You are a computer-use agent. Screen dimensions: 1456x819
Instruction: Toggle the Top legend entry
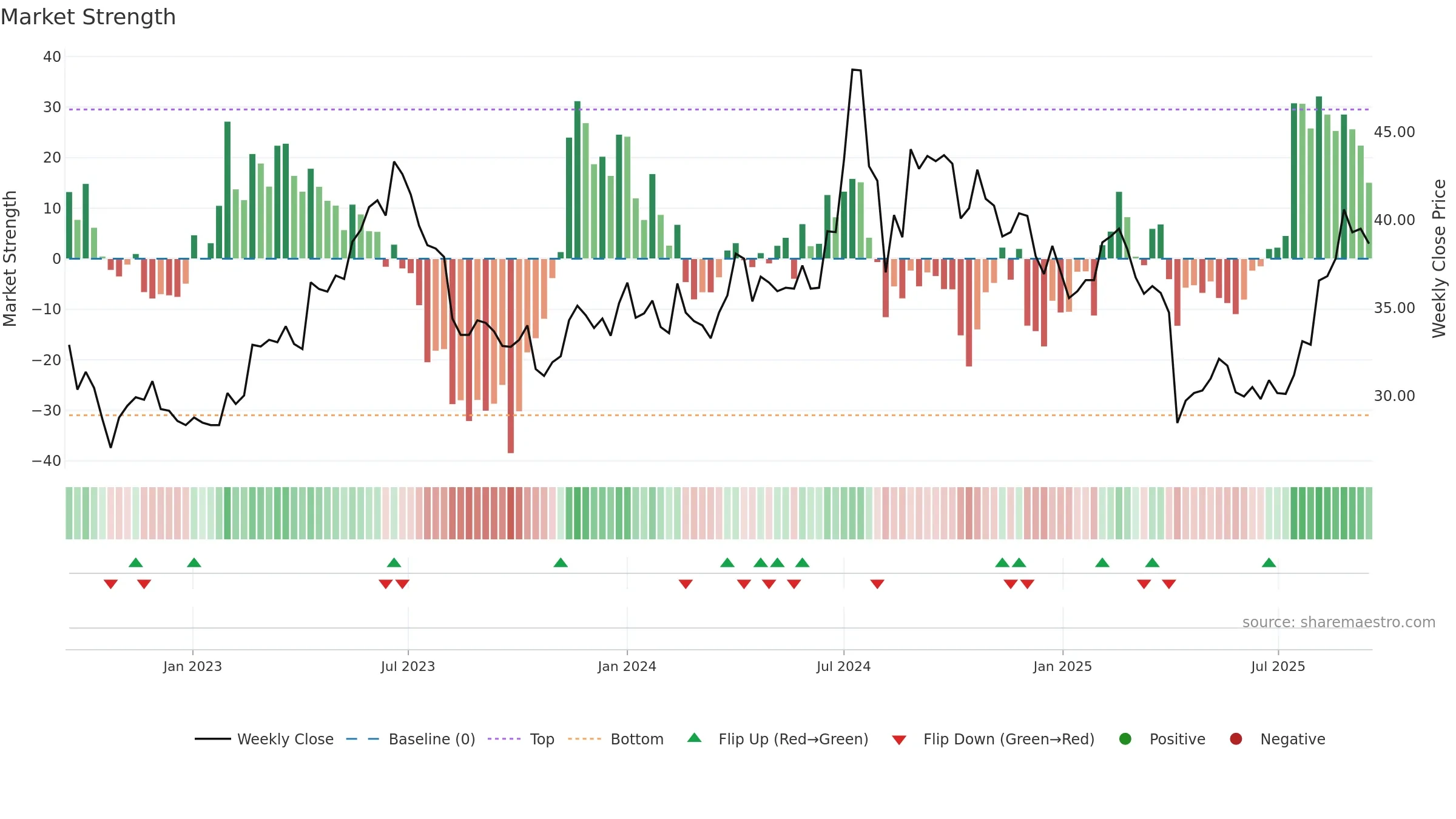[x=521, y=739]
